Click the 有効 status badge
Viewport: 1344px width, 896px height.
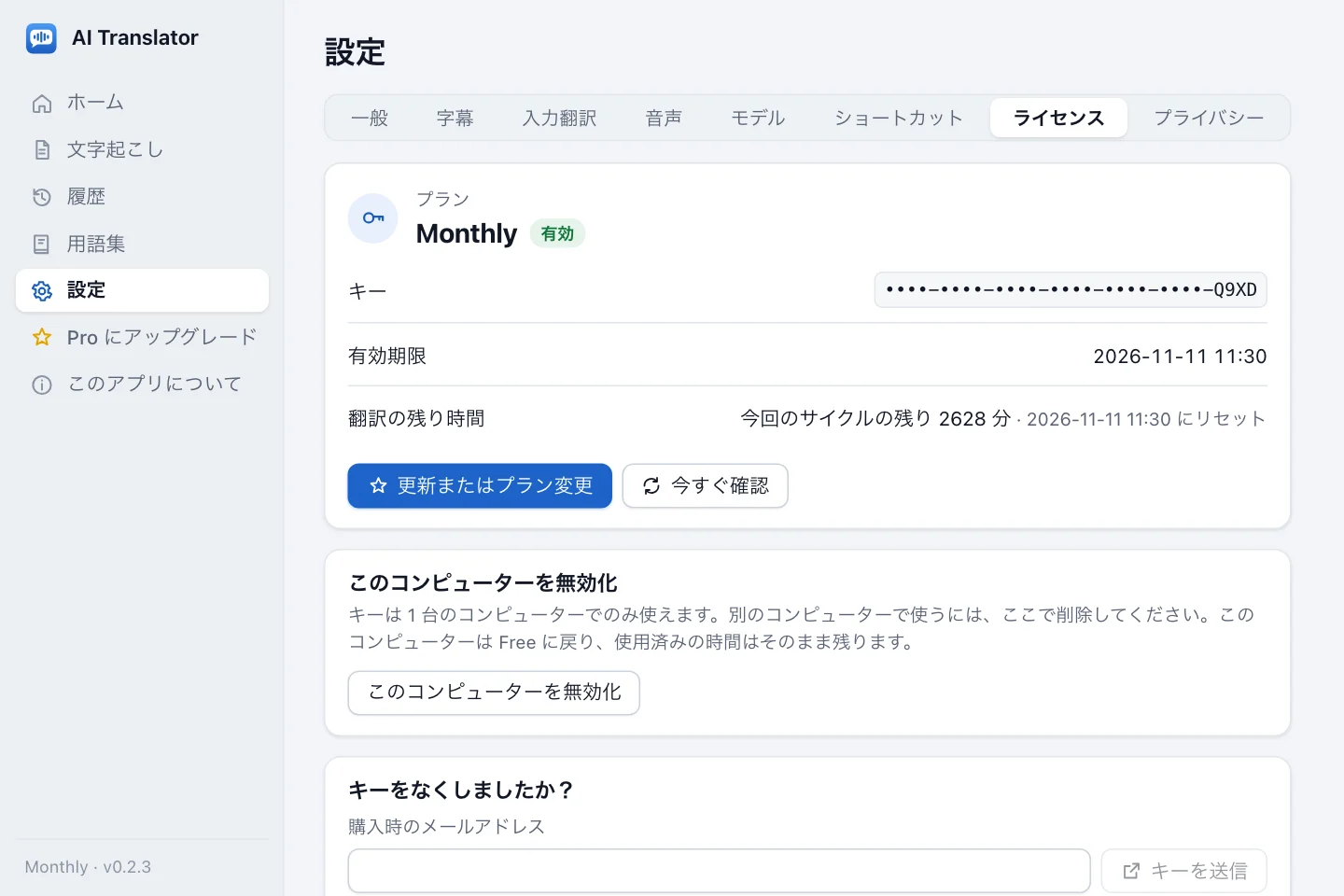tap(557, 233)
